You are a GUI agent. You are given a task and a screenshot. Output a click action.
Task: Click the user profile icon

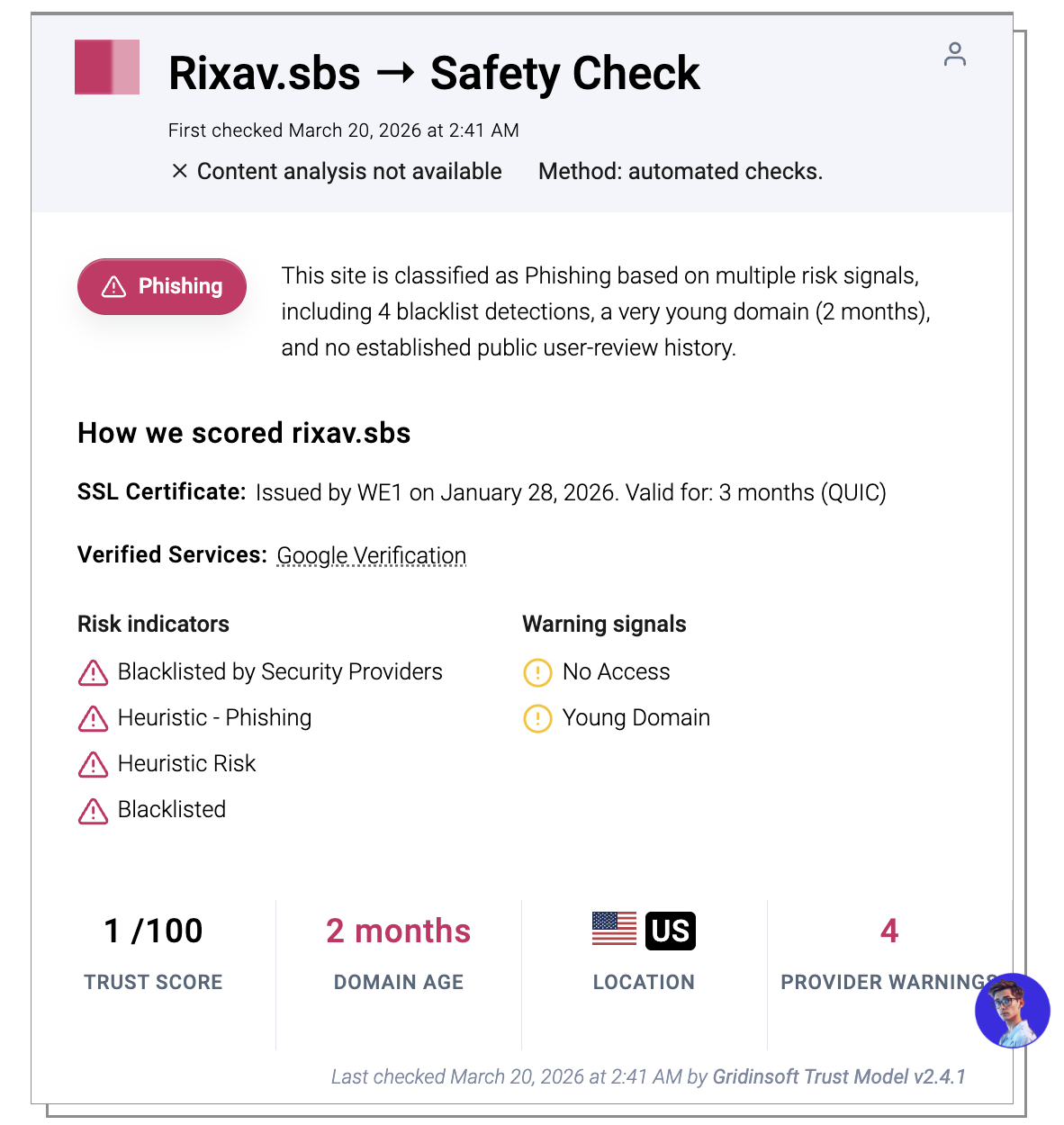[x=954, y=55]
